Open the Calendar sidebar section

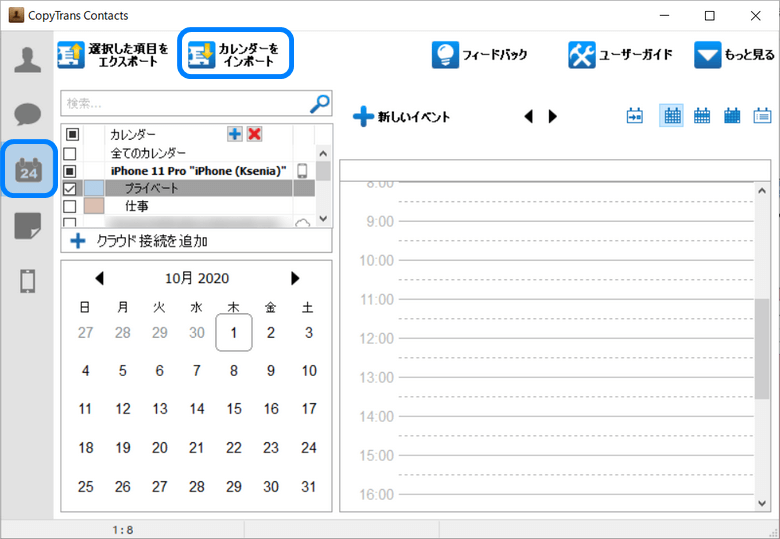point(28,169)
